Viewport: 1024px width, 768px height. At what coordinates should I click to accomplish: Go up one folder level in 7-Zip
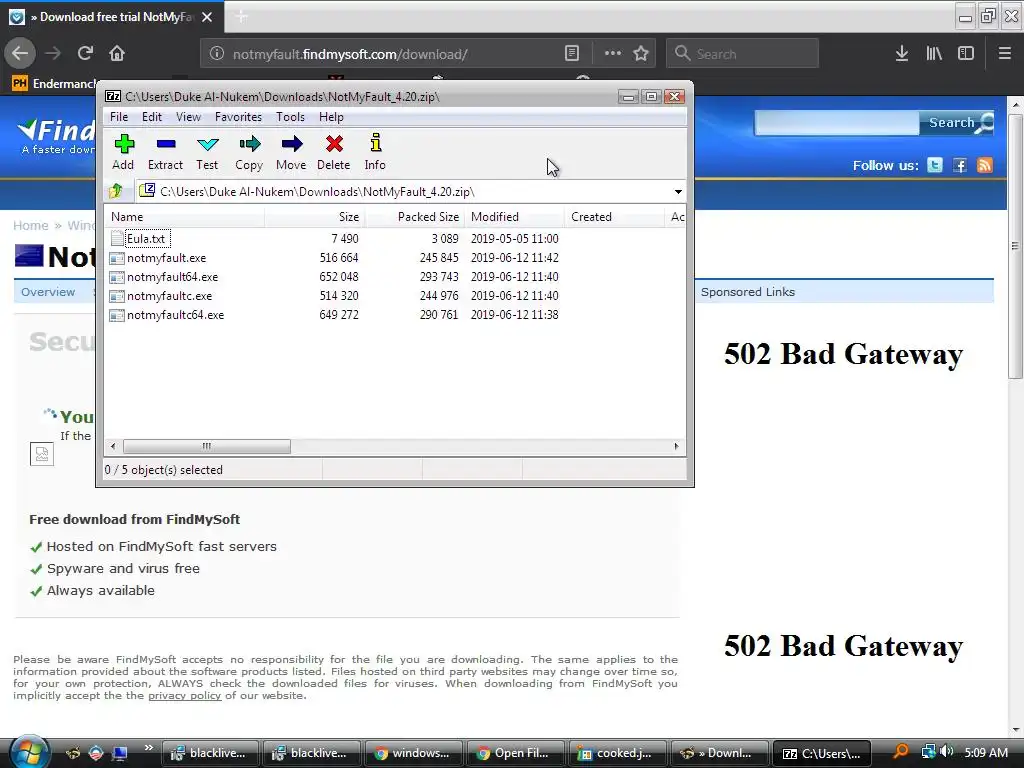(x=116, y=191)
